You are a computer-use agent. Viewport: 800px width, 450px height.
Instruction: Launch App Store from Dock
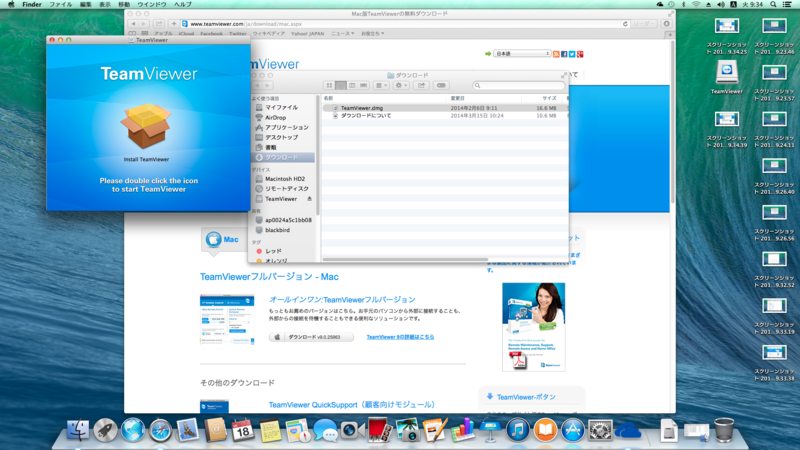[572, 430]
